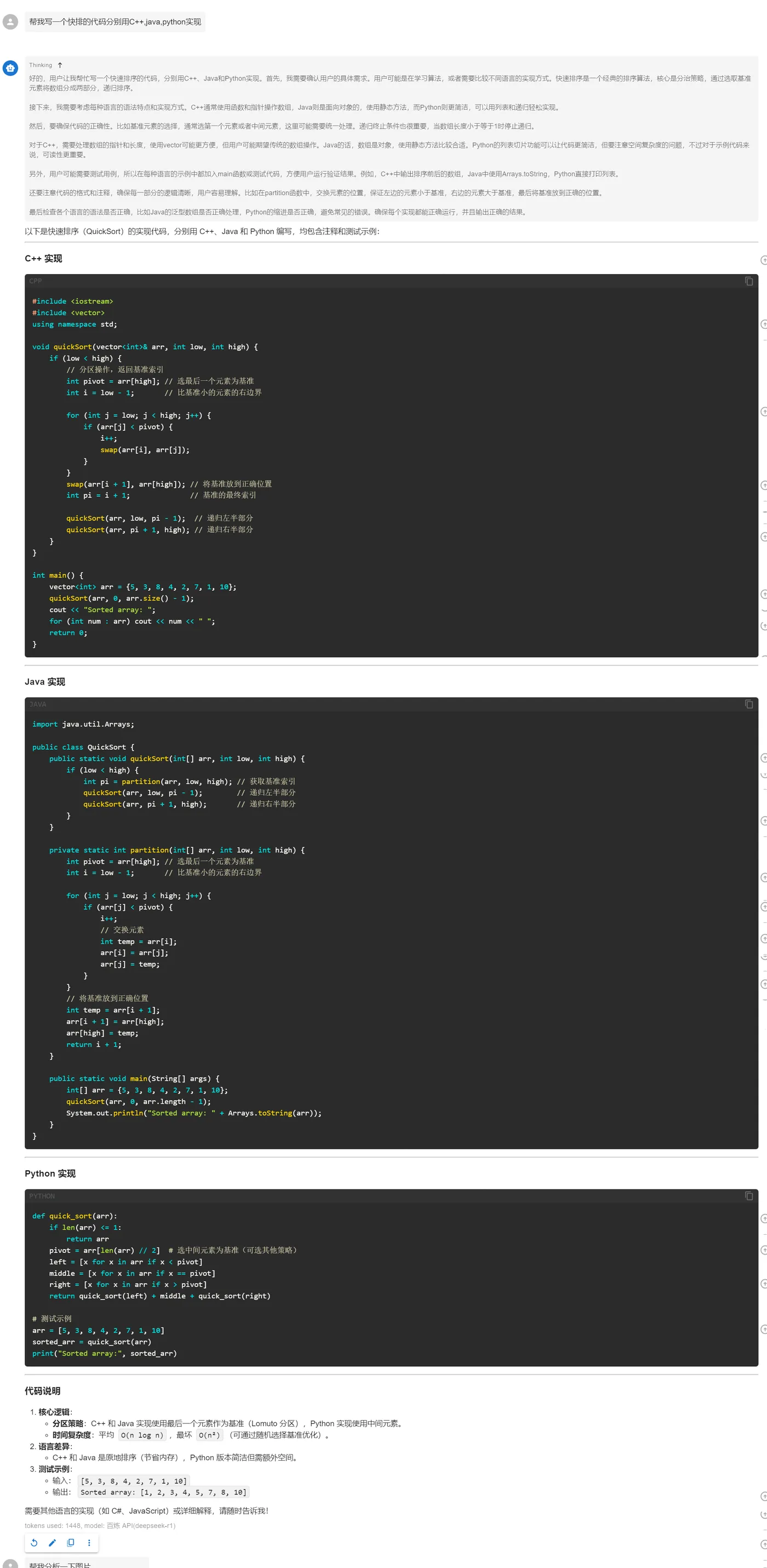Image resolution: width=767 pixels, height=1568 pixels.
Task: Click the Thinking label
Action: [41, 65]
